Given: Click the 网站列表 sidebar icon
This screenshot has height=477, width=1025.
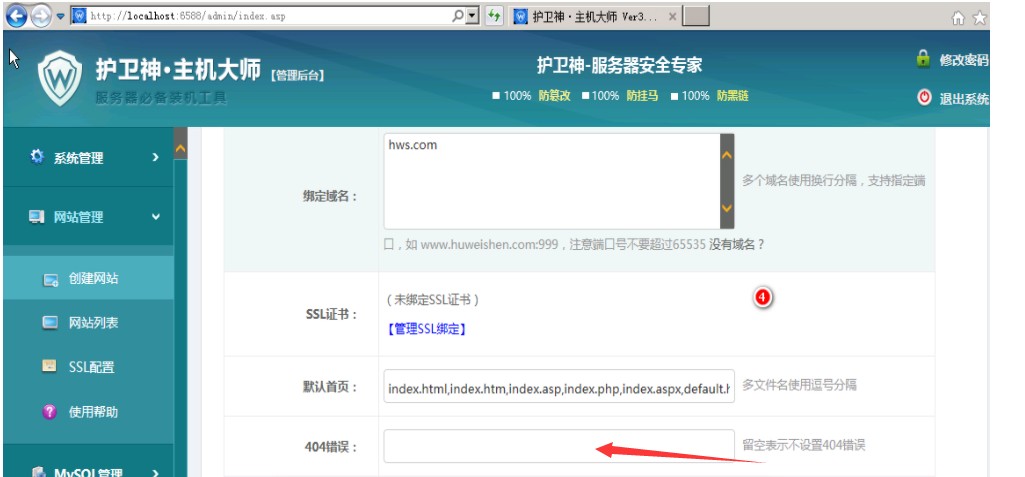Looking at the screenshot, I should point(50,323).
